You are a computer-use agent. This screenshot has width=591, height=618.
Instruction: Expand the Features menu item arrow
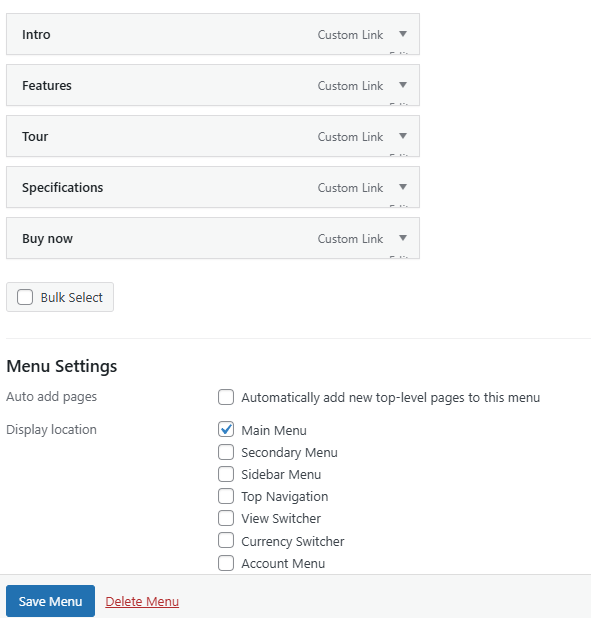(x=403, y=85)
